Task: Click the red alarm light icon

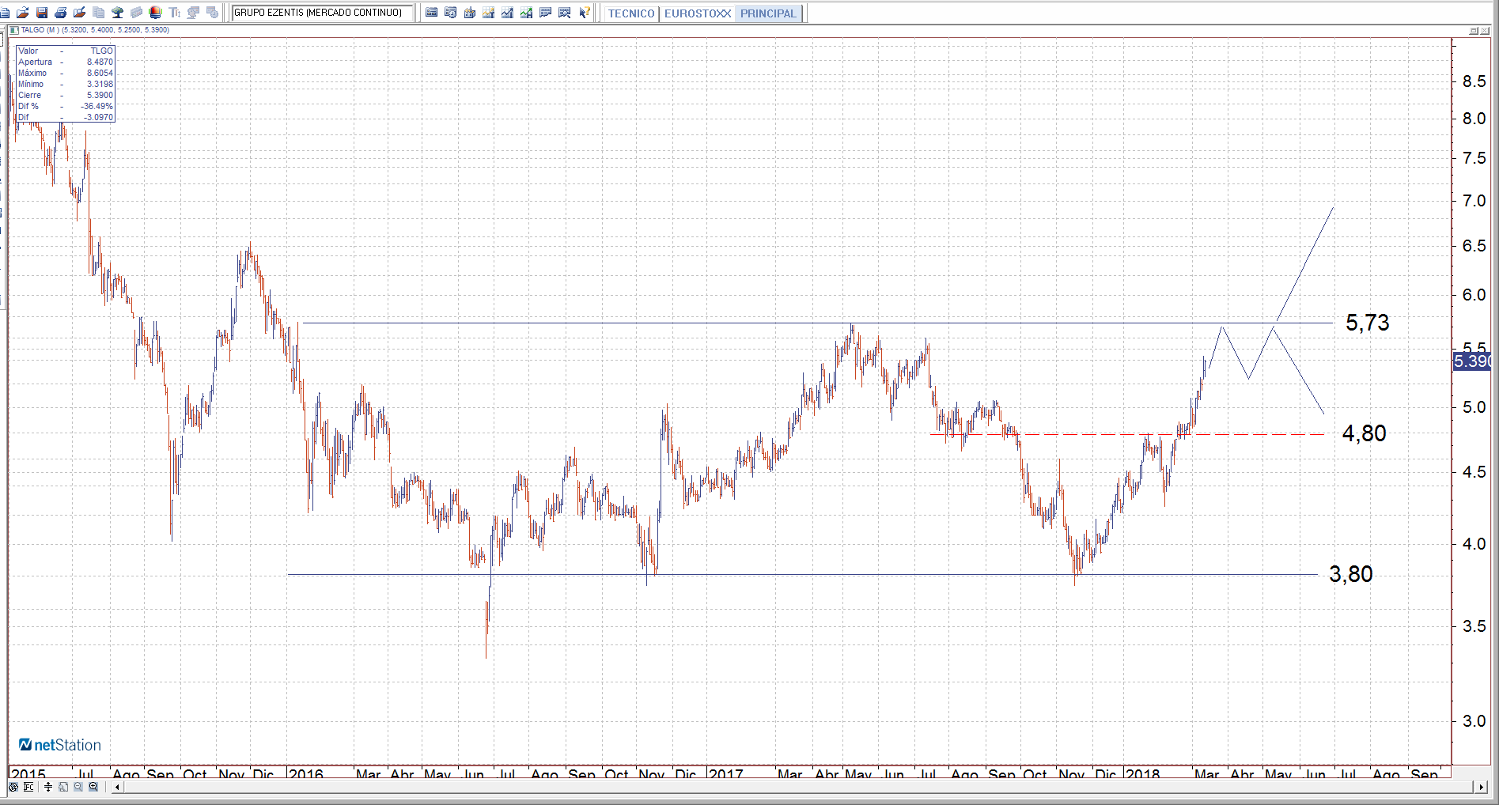Action: tap(154, 13)
